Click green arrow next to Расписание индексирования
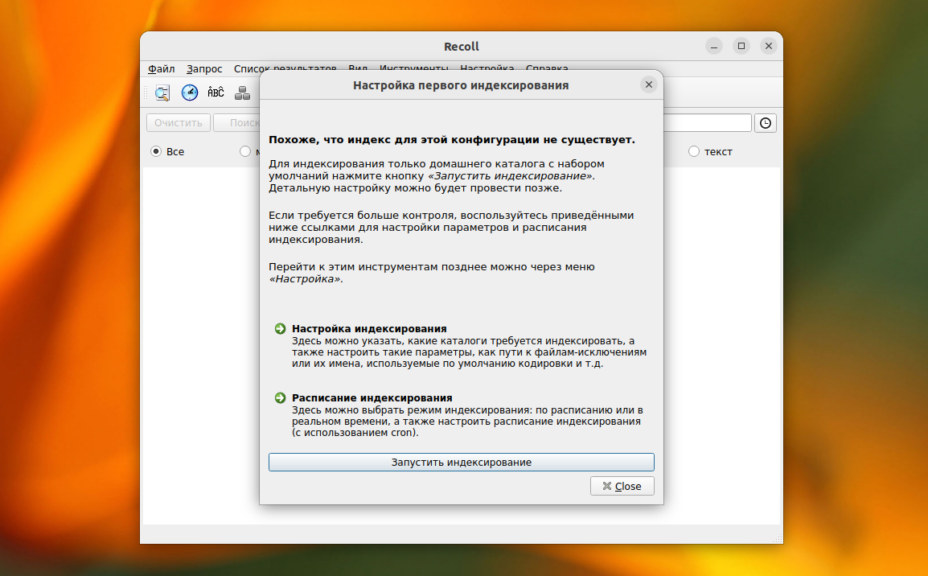 pos(280,398)
